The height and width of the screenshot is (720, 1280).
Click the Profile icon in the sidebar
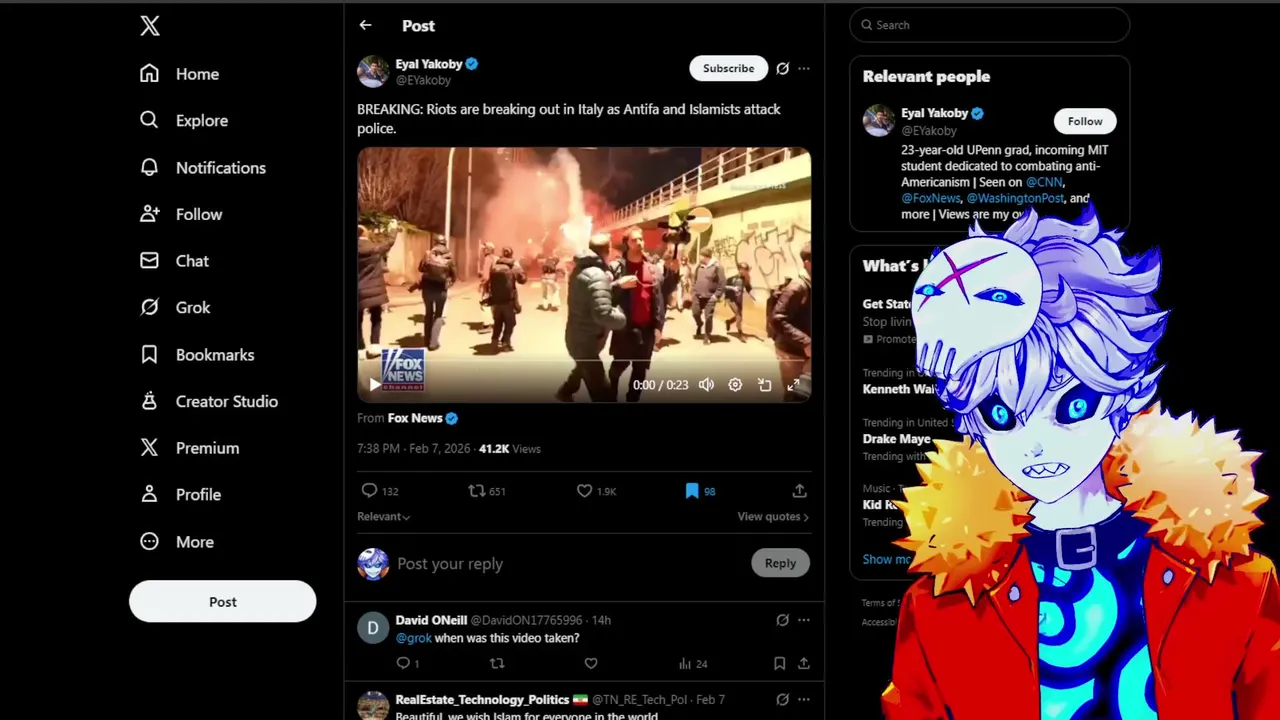click(x=149, y=494)
